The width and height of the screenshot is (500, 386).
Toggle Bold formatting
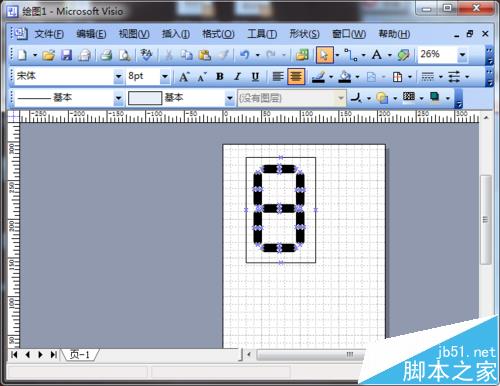pos(220,77)
